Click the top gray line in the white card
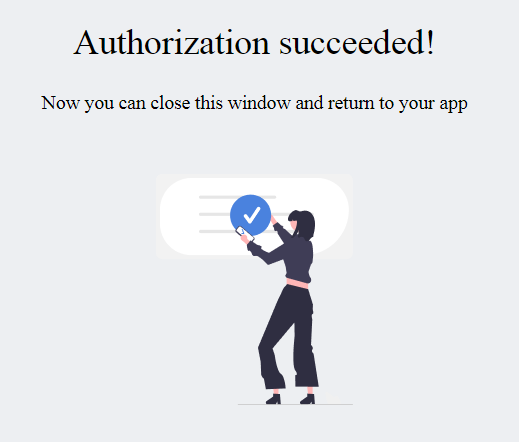The image size is (519, 442). [237, 197]
